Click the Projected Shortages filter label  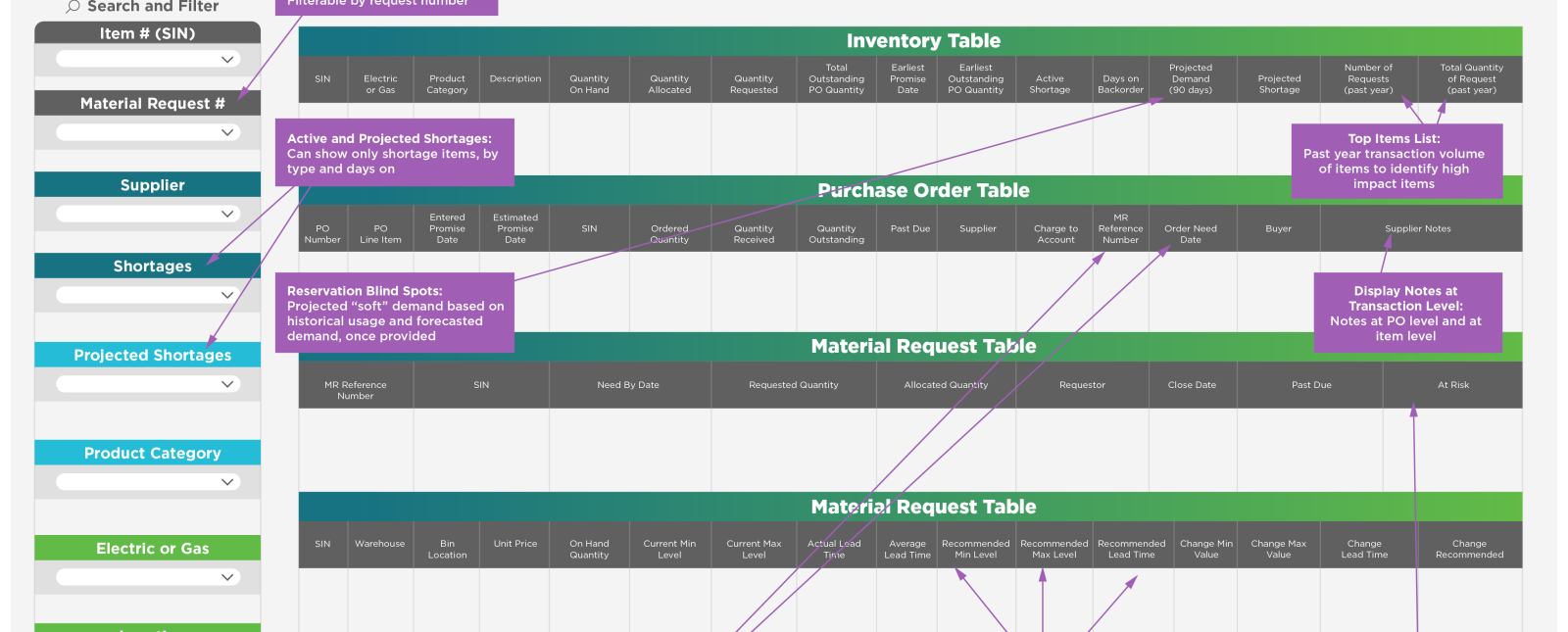pyautogui.click(x=152, y=355)
